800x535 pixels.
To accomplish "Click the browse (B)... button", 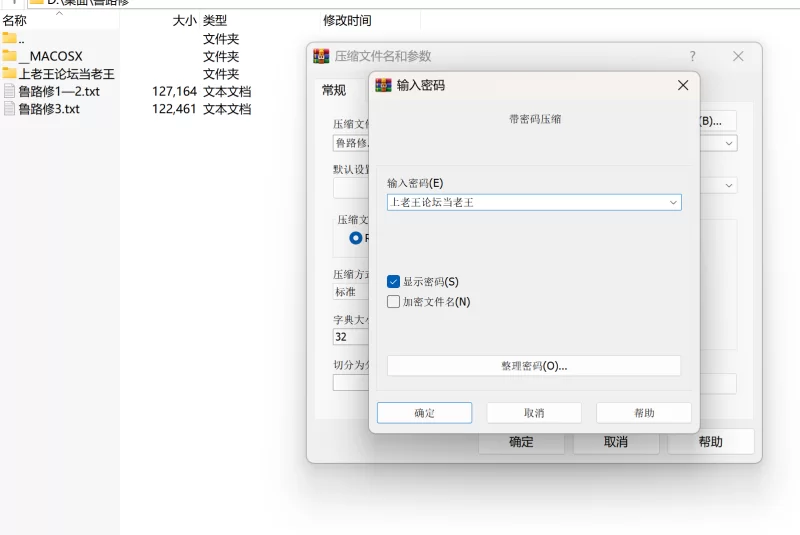I will (717, 121).
